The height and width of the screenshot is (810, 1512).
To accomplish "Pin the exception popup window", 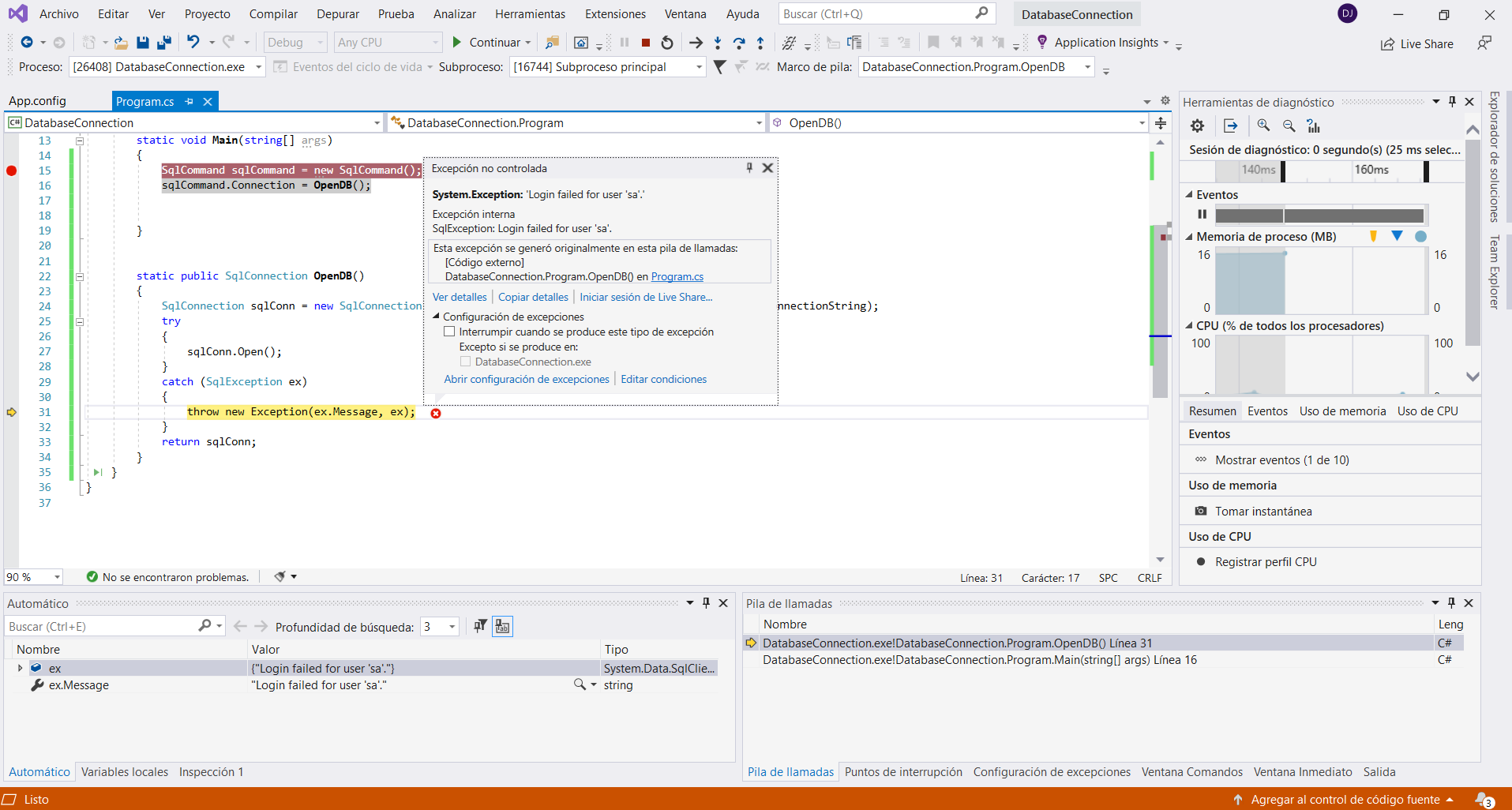I will [749, 167].
